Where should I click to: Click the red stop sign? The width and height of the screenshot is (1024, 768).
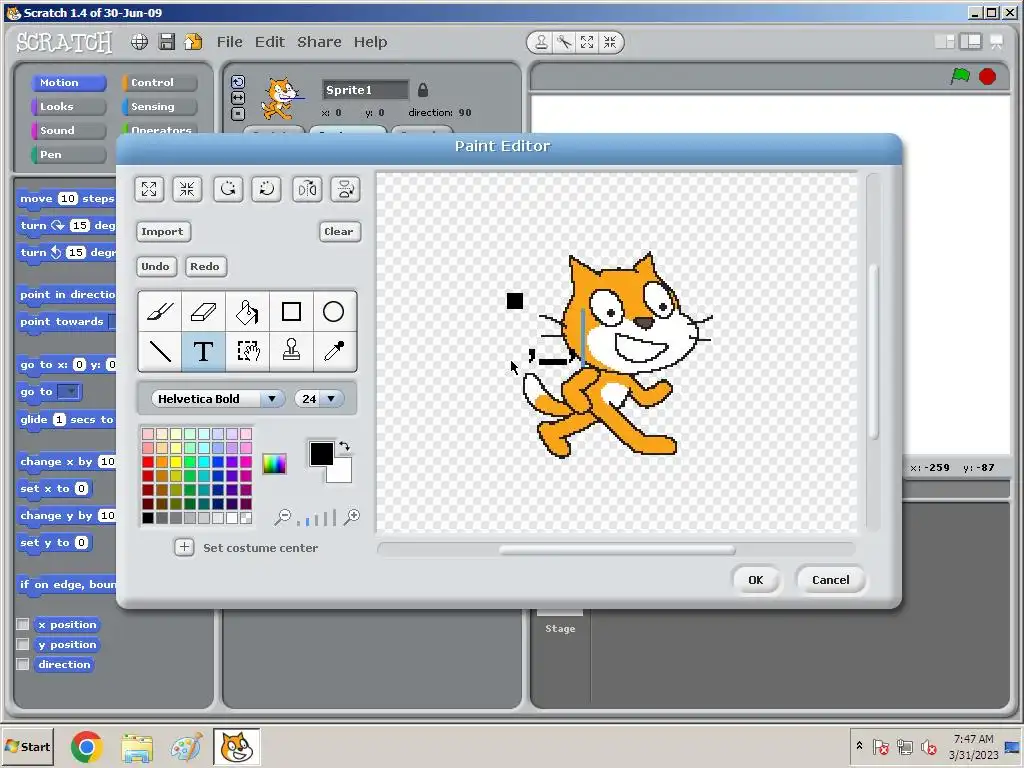tap(987, 77)
